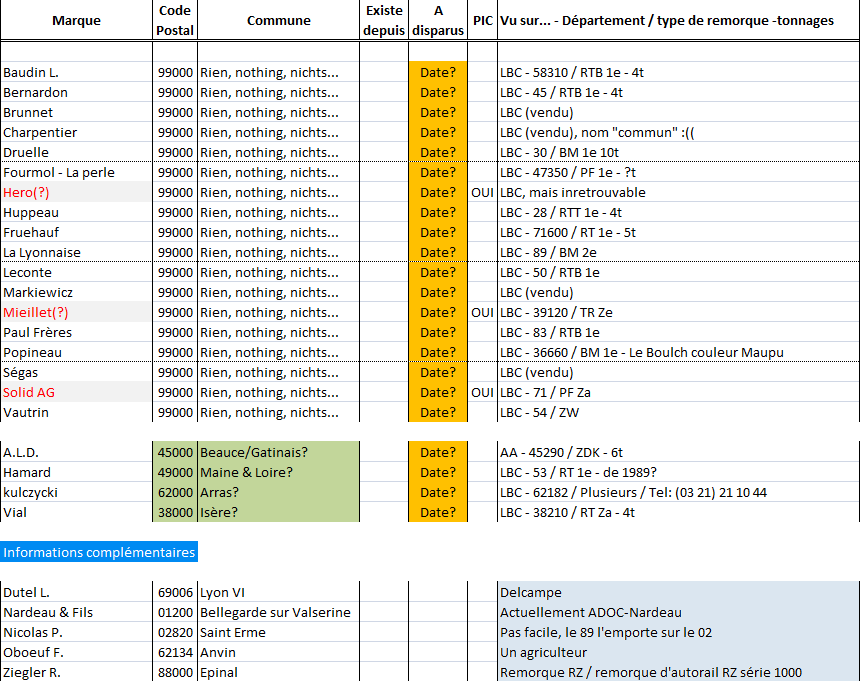
Task: Select 'LBC (vendu), nom commun' cell
Action: pos(678,132)
